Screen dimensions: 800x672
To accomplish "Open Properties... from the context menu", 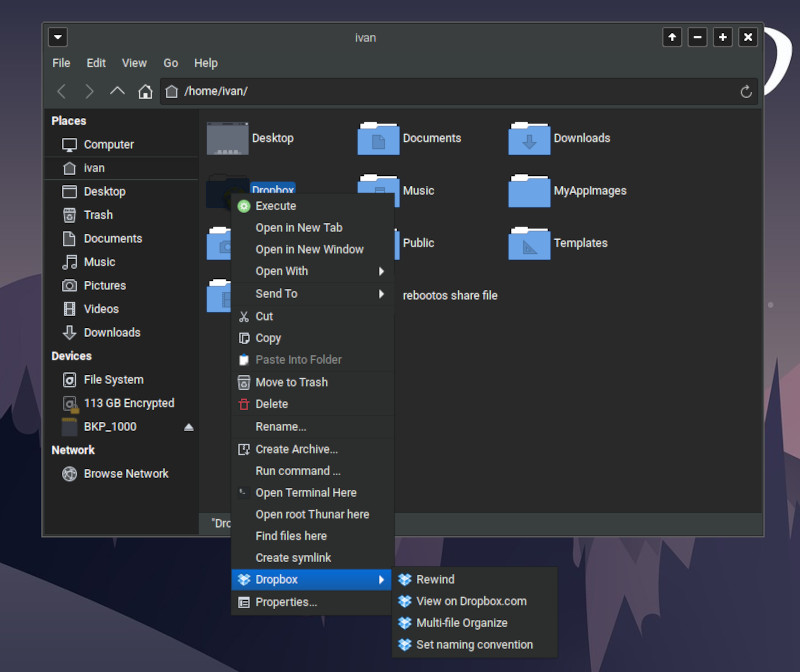I will coord(312,602).
